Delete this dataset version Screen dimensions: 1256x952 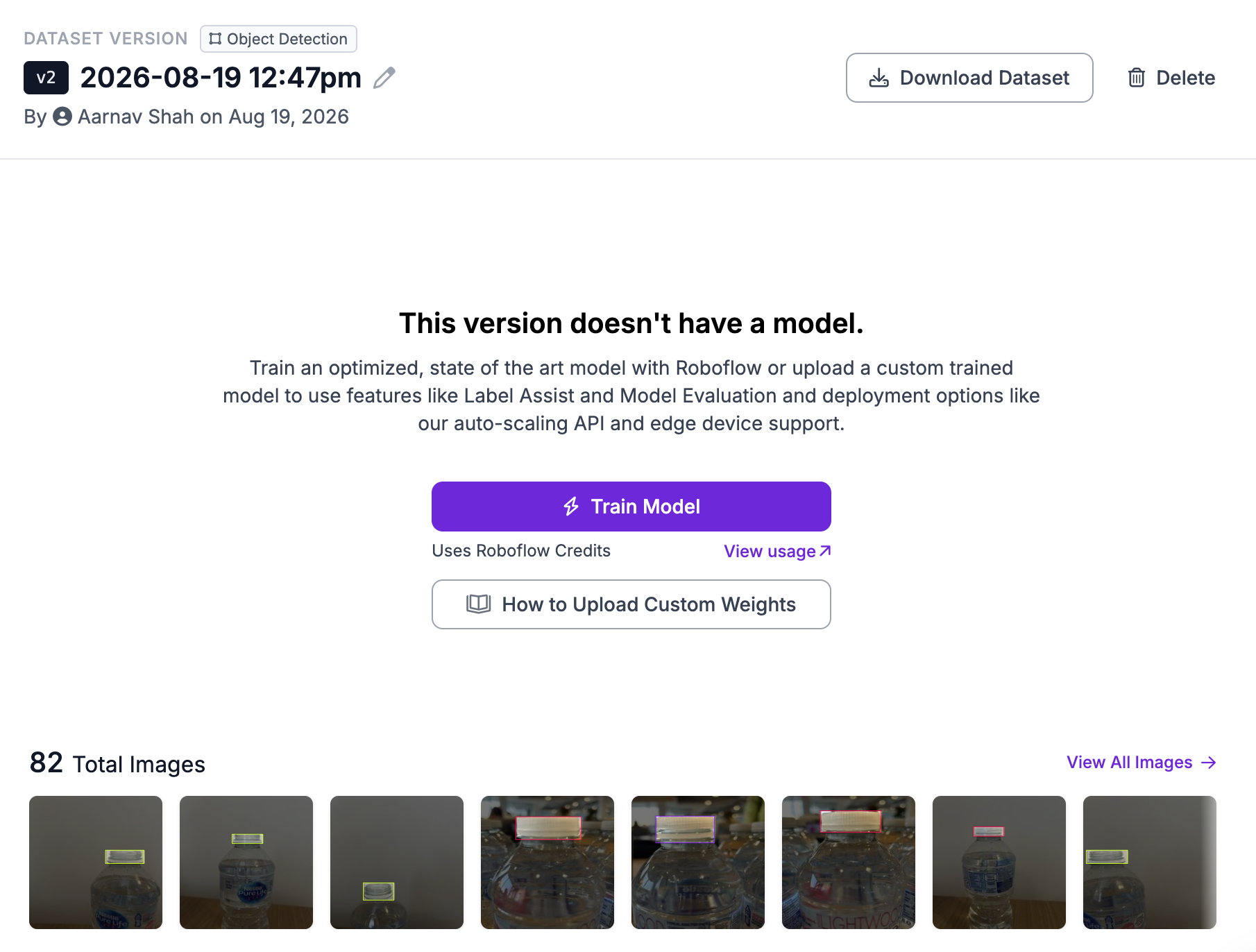pyautogui.click(x=1171, y=78)
